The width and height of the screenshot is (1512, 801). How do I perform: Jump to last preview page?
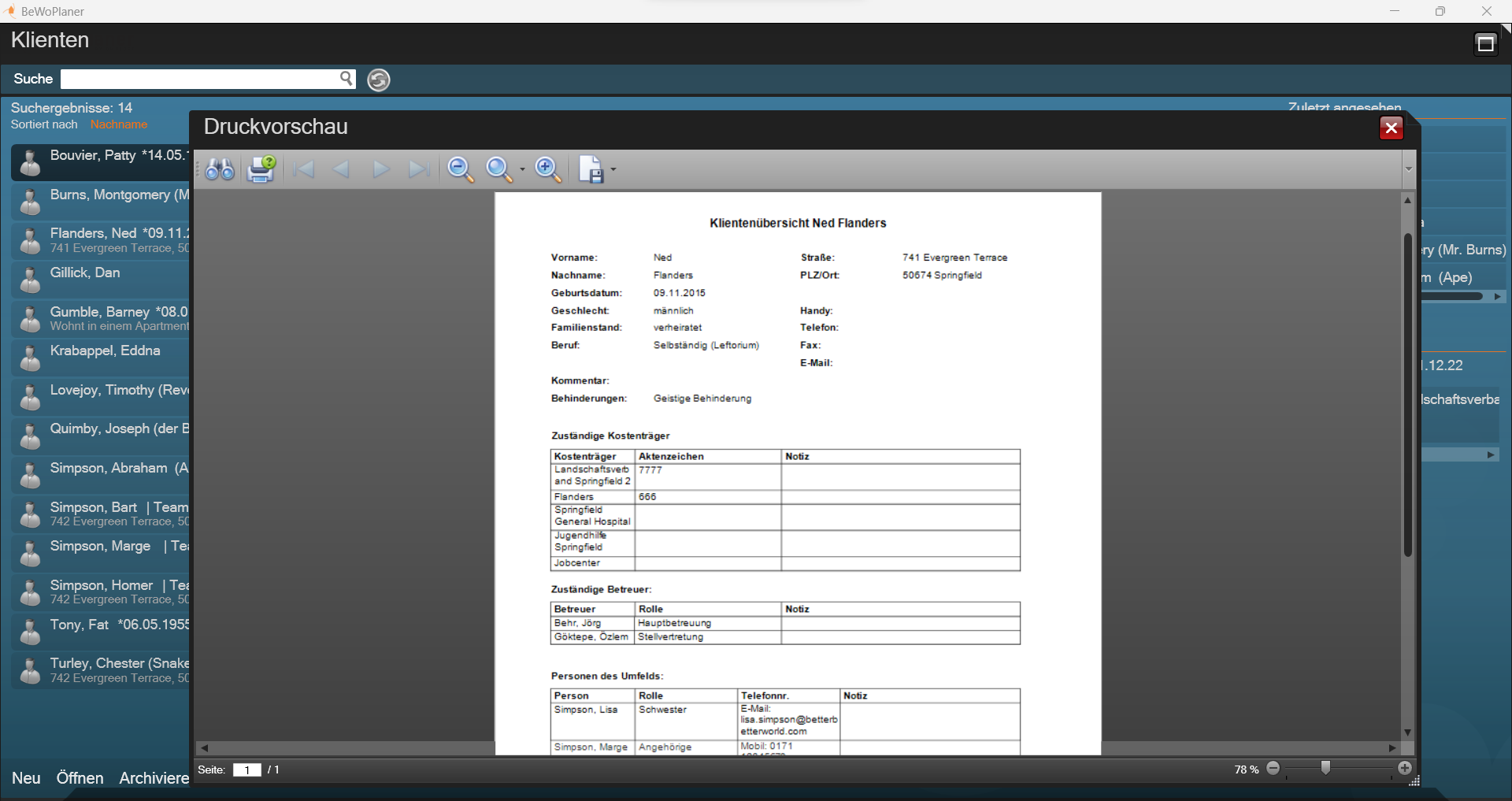pyautogui.click(x=420, y=169)
